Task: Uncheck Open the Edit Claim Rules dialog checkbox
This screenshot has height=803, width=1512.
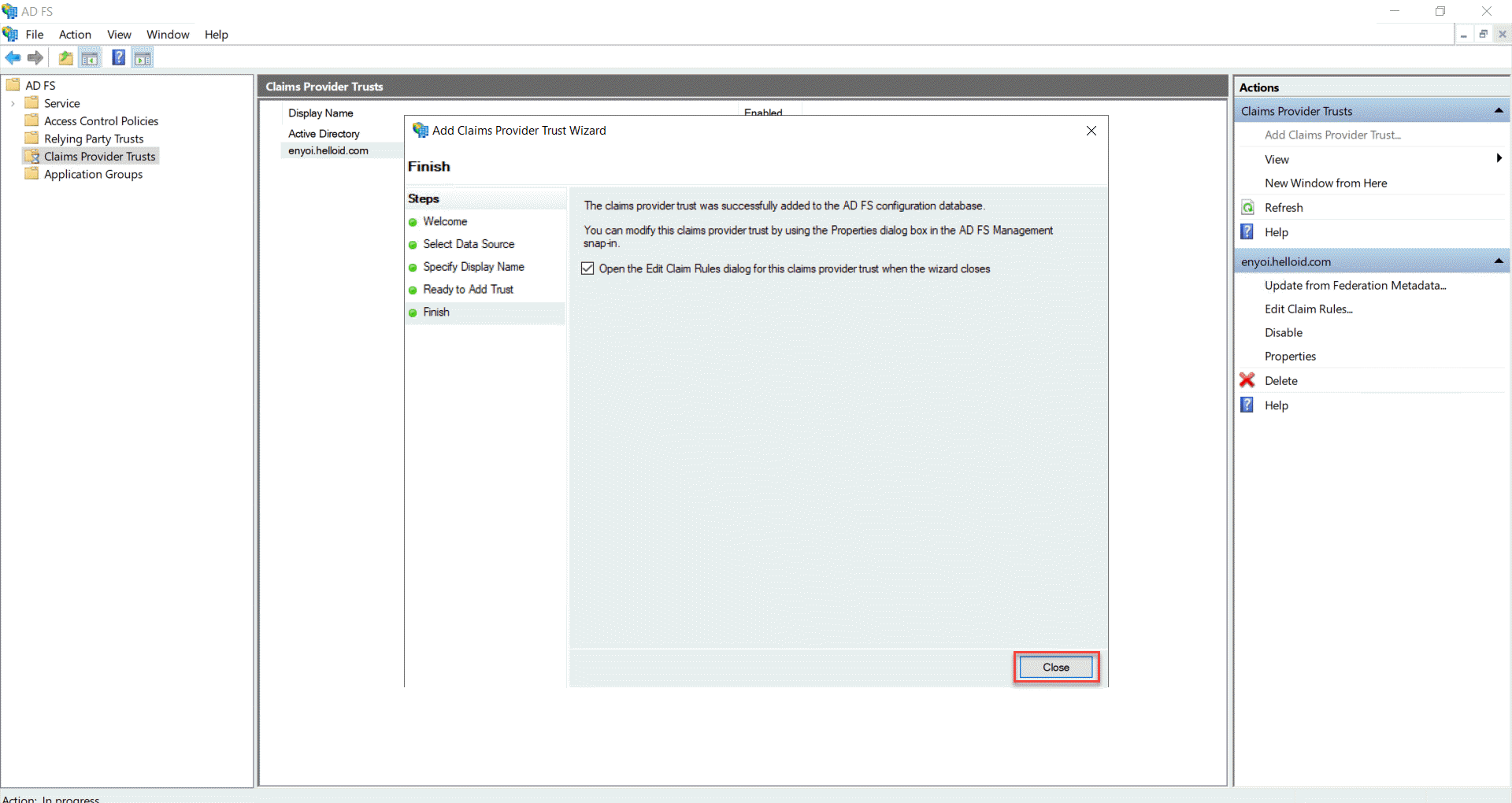Action: click(x=587, y=268)
